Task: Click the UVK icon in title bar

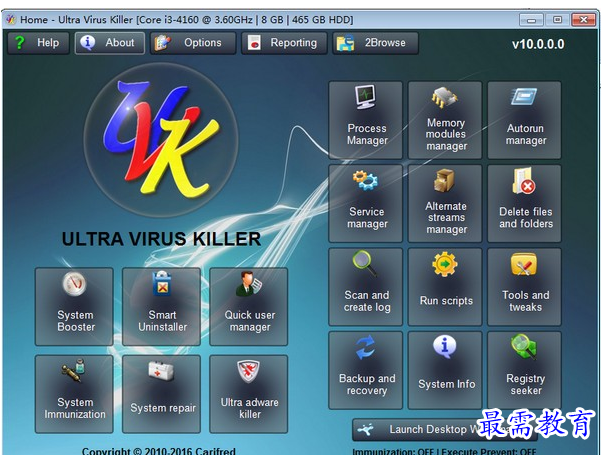Action: 10,19
